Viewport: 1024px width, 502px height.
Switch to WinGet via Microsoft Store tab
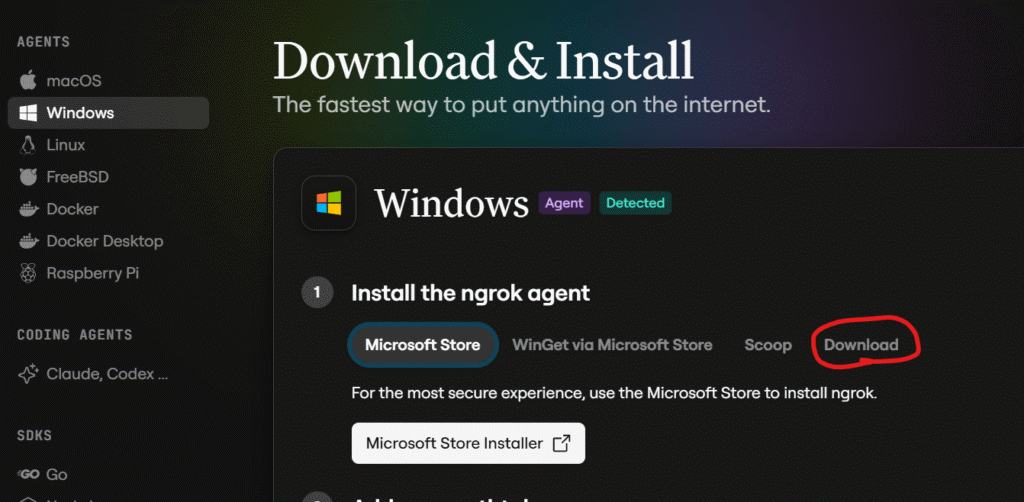tap(612, 345)
